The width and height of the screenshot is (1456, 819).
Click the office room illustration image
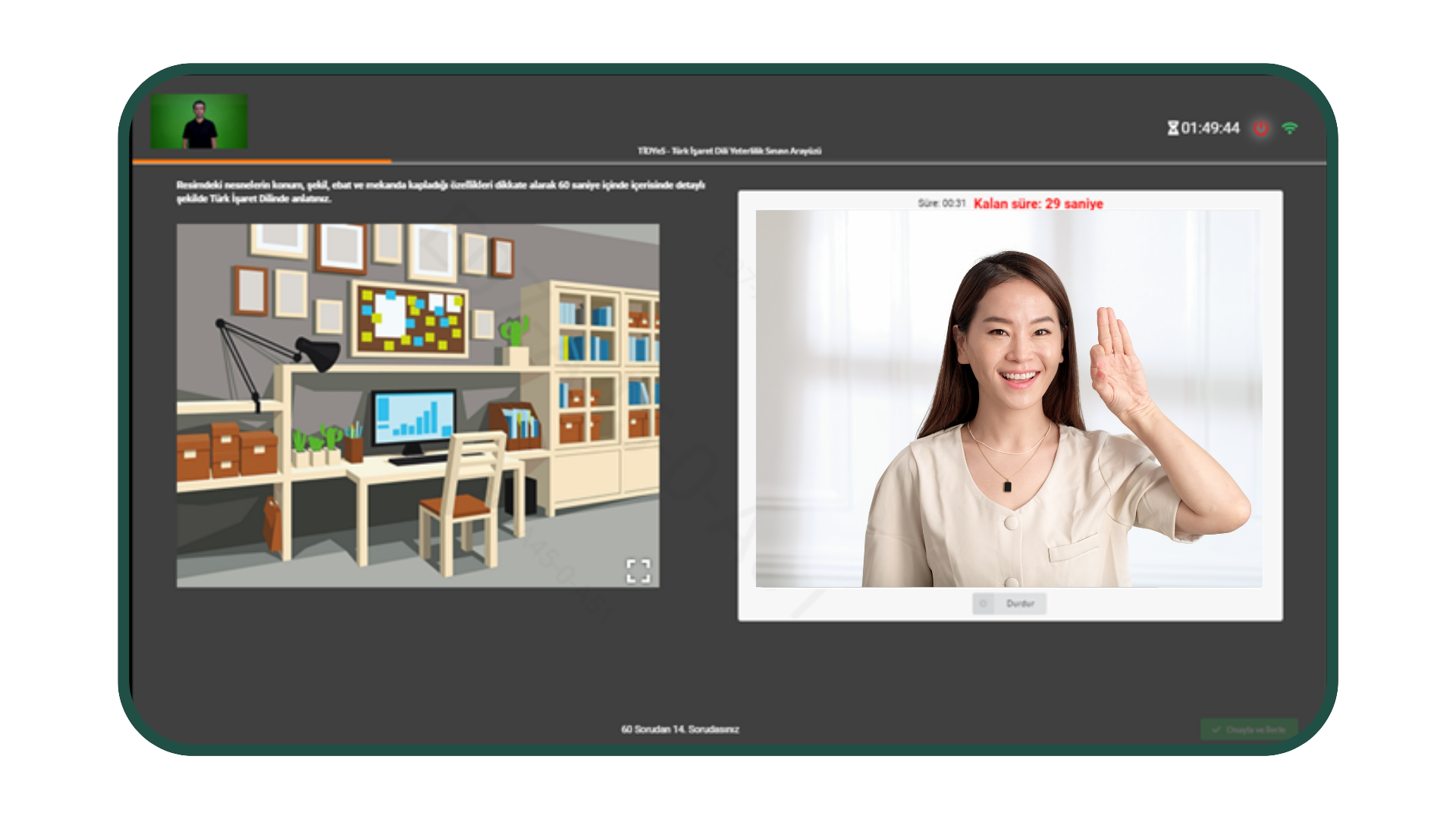[x=418, y=405]
